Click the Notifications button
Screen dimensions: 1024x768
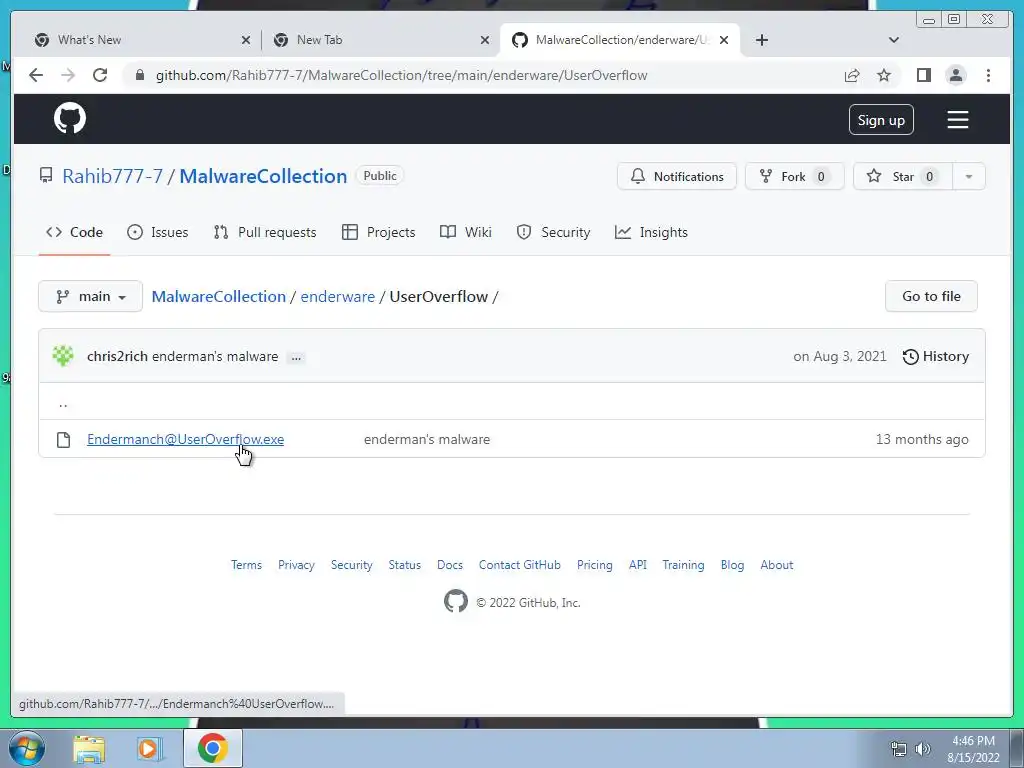[x=677, y=176]
